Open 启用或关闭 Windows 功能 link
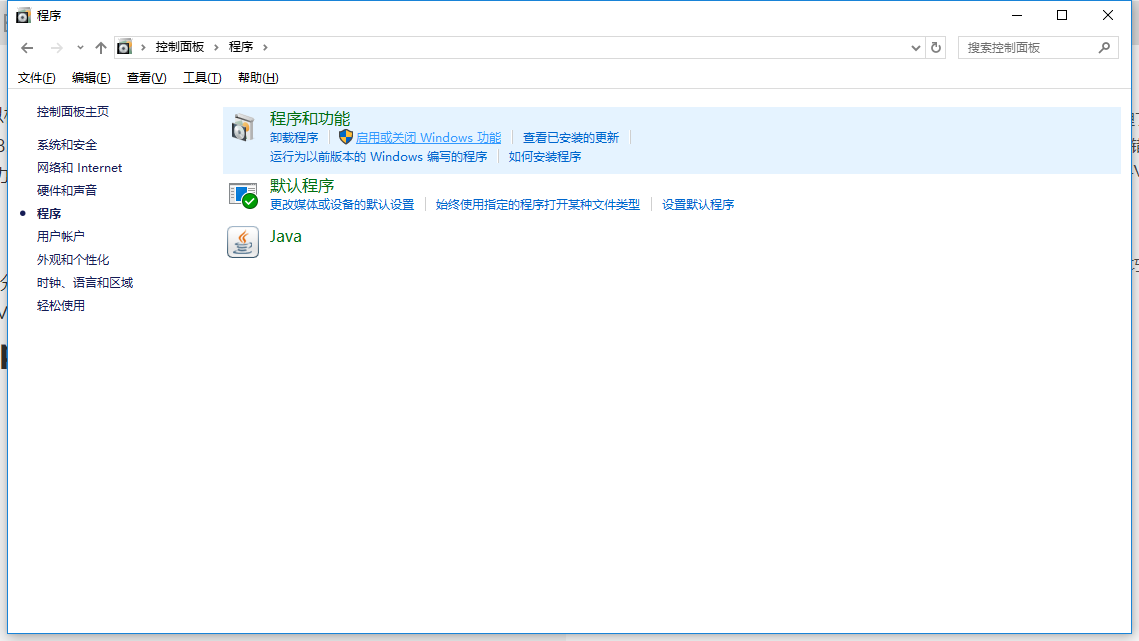 click(x=429, y=137)
